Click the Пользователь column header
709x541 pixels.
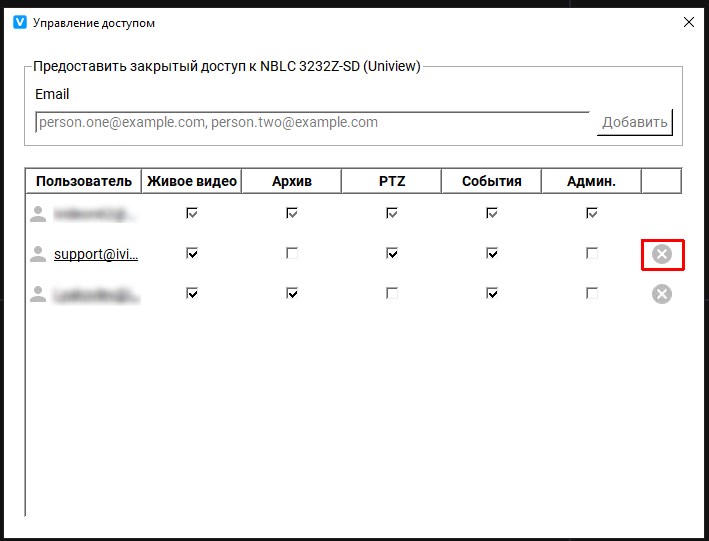click(x=84, y=181)
